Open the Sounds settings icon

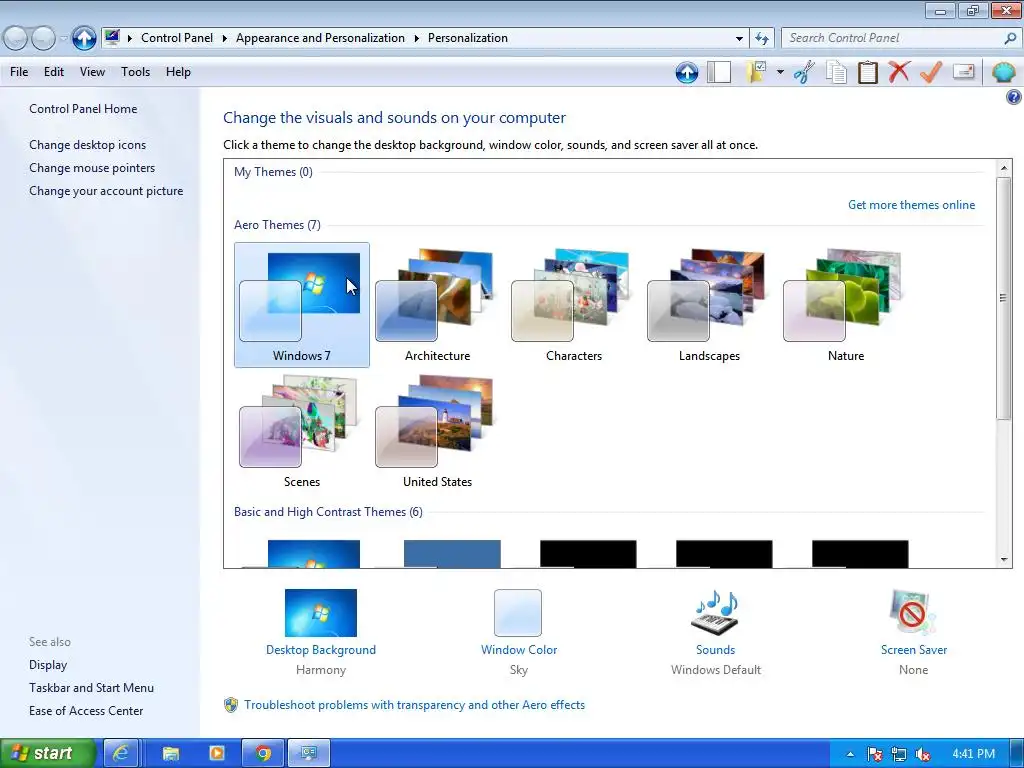(x=715, y=613)
